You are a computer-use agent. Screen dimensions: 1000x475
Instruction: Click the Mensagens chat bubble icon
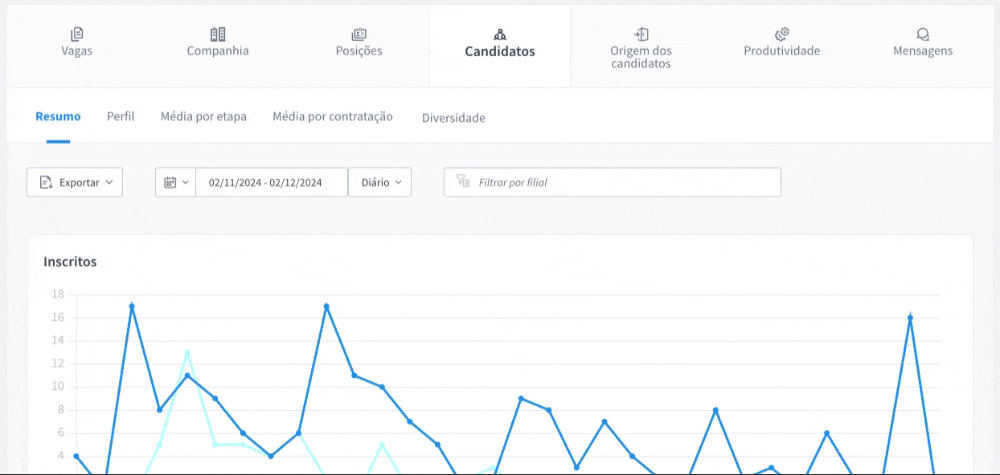(923, 34)
